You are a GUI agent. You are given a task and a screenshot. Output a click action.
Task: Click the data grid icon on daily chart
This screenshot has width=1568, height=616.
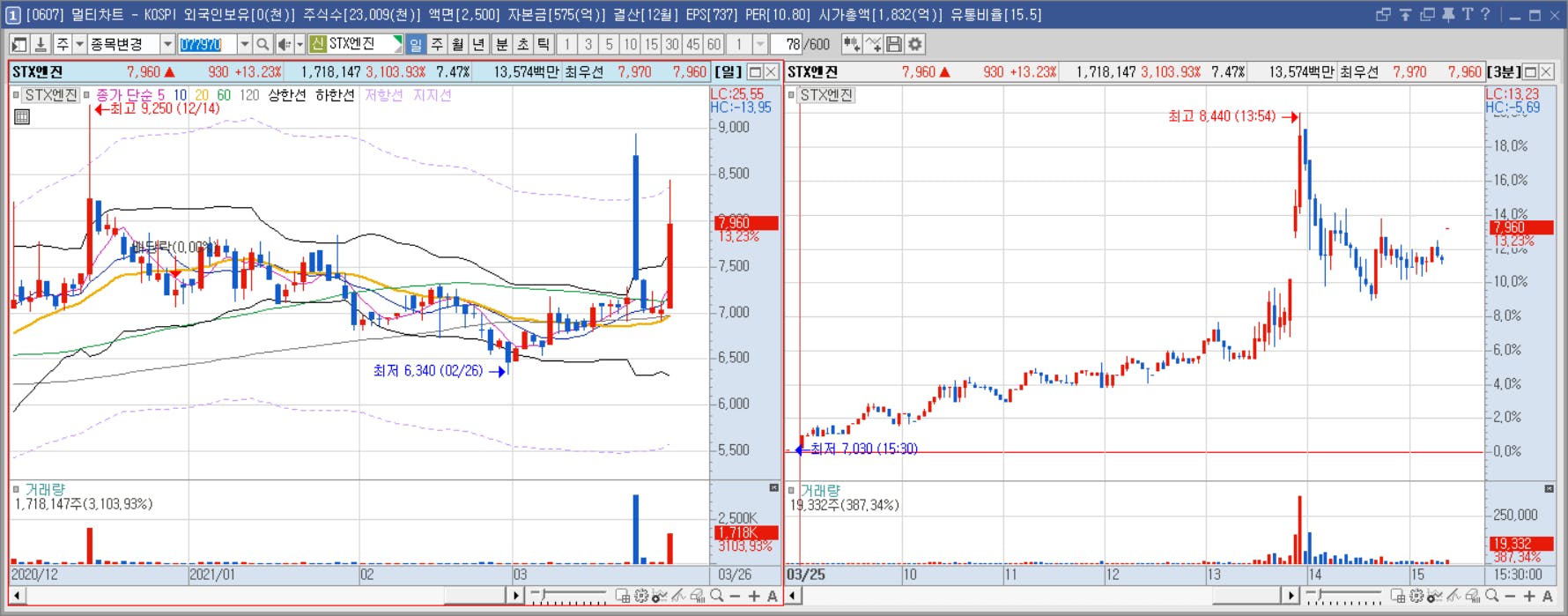click(x=22, y=117)
